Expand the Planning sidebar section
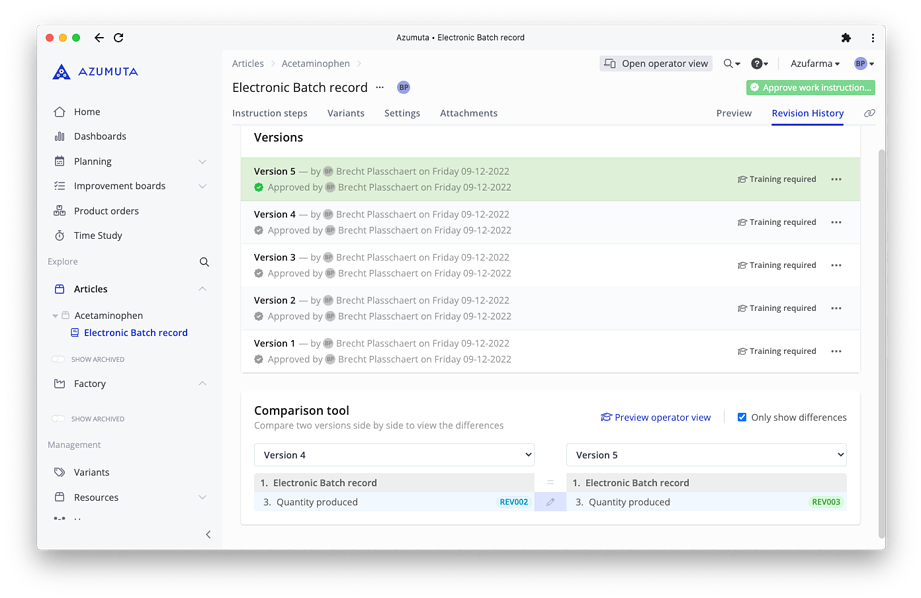 (202, 162)
